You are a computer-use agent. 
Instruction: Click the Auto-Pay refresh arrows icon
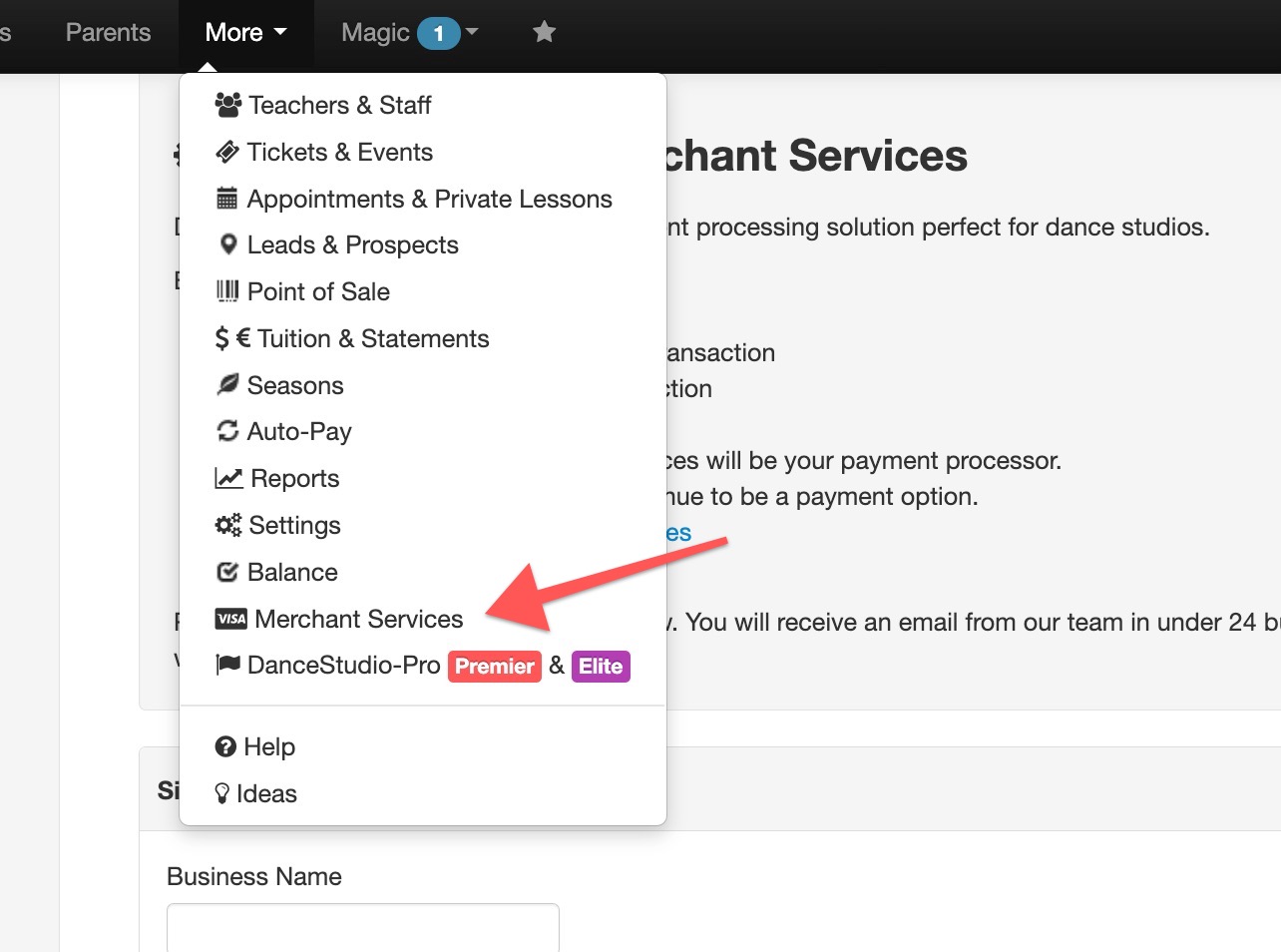point(227,431)
